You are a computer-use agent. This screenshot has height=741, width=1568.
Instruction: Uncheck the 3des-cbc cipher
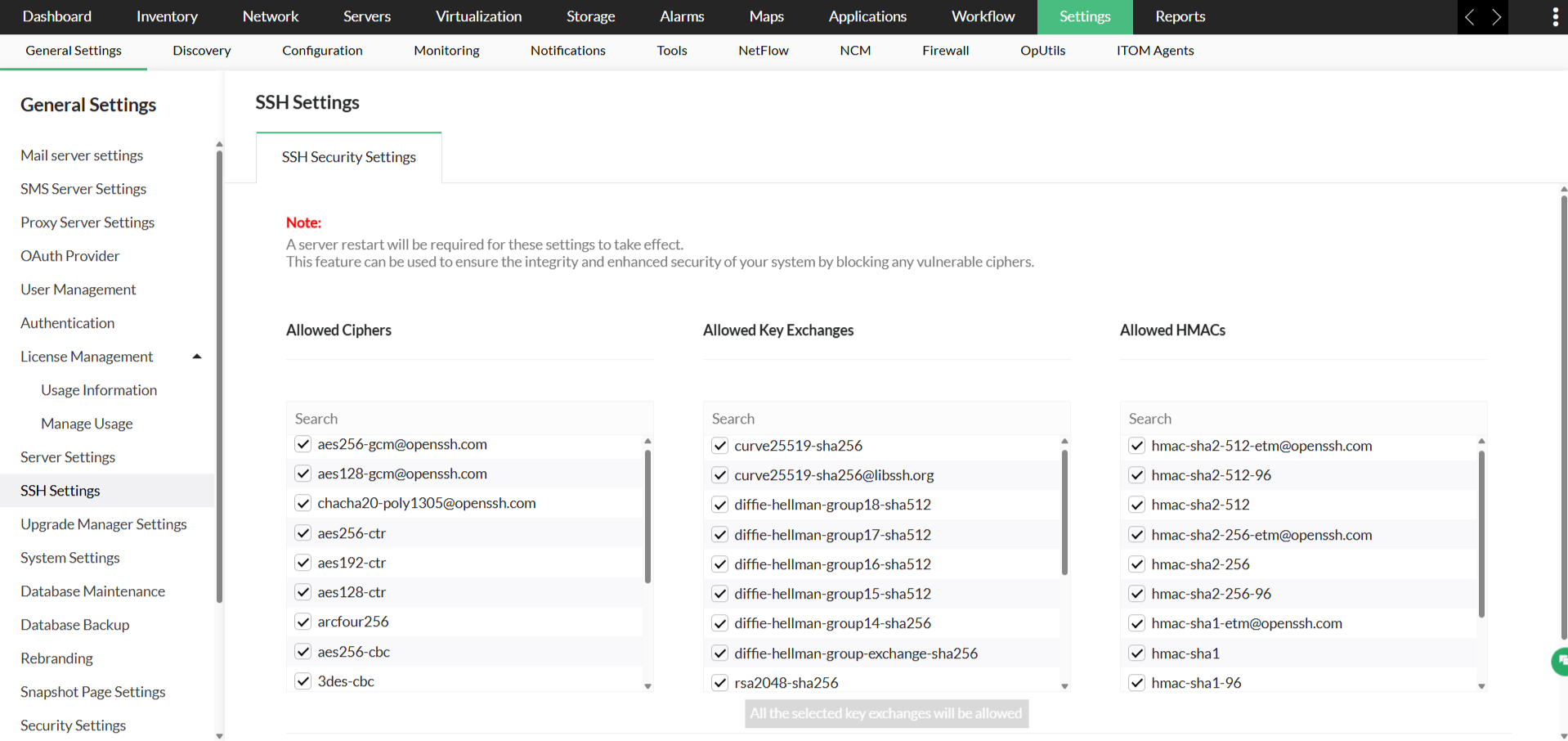[303, 681]
